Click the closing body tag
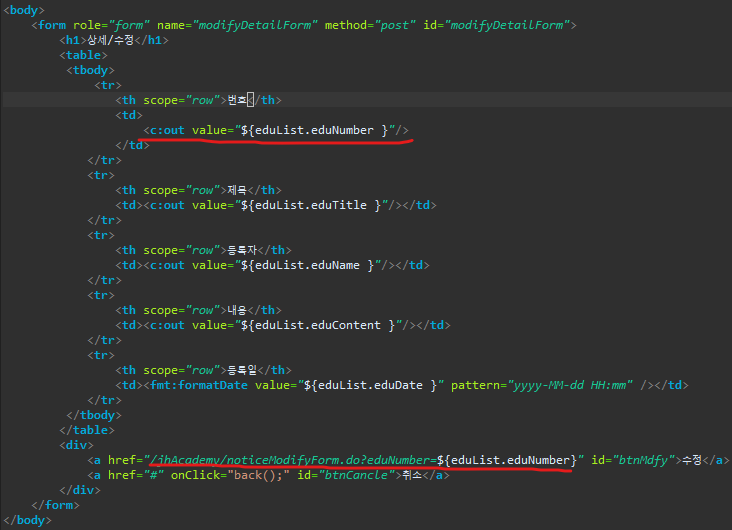 coord(27,520)
